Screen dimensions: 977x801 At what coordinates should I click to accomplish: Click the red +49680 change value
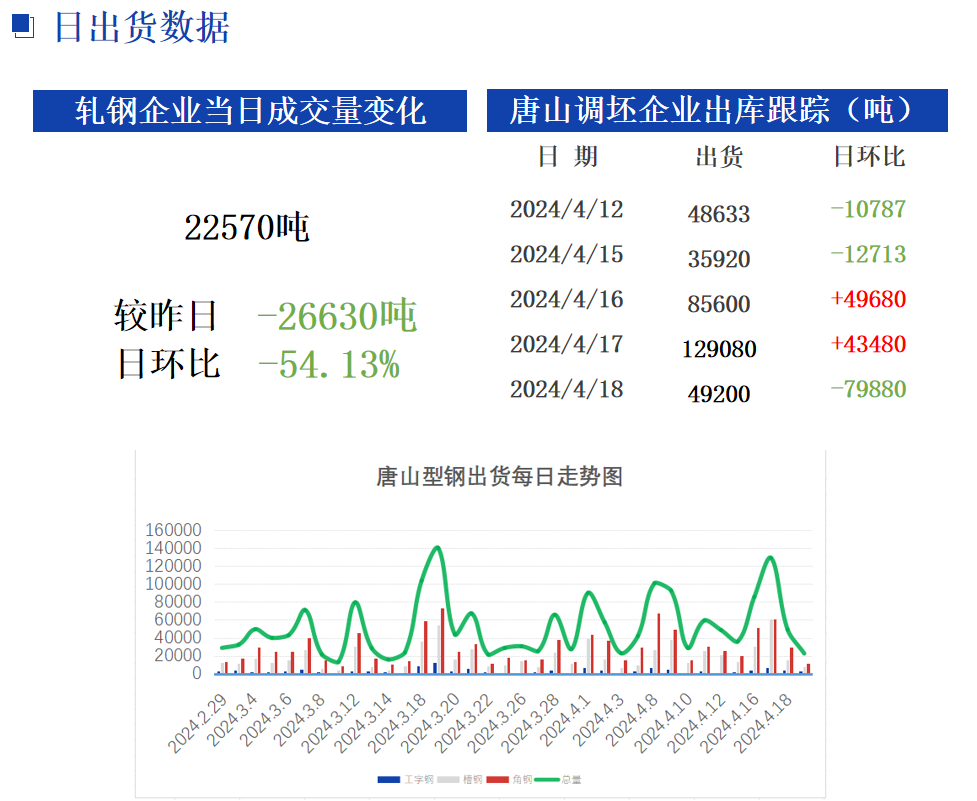868,299
